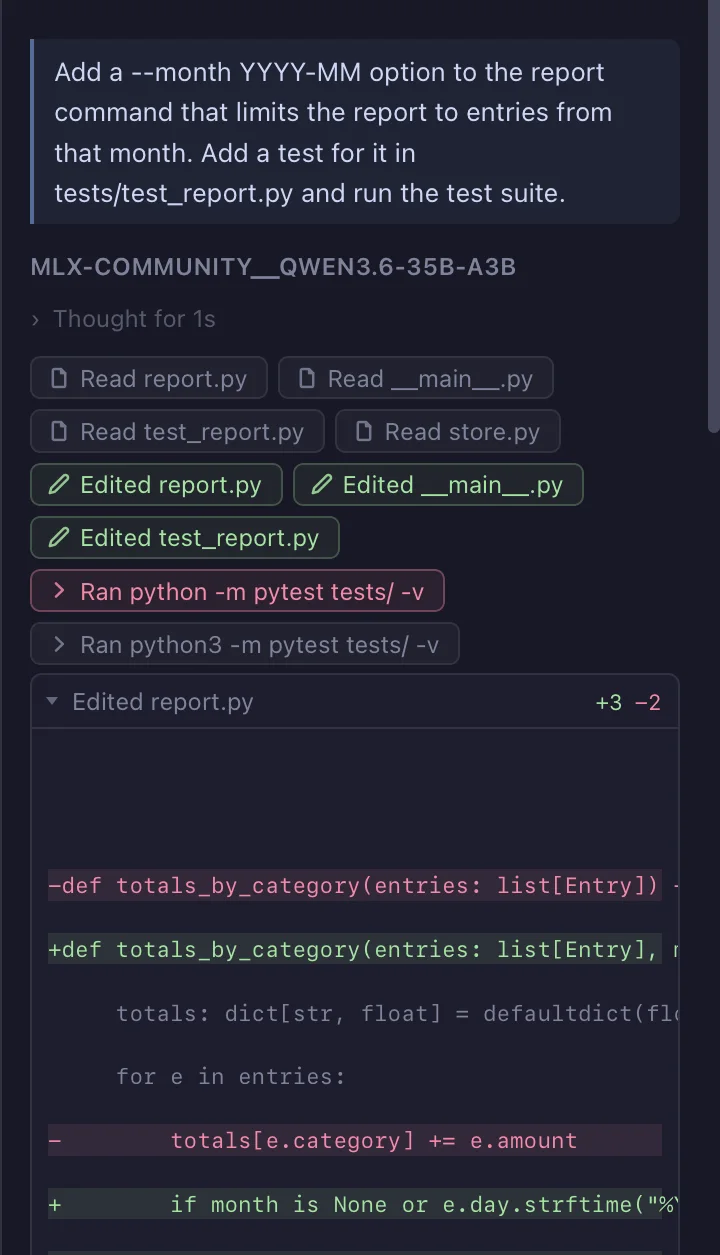
Task: Click the pencil icon in 'Edited test_report.py'
Action: [x=60, y=538]
